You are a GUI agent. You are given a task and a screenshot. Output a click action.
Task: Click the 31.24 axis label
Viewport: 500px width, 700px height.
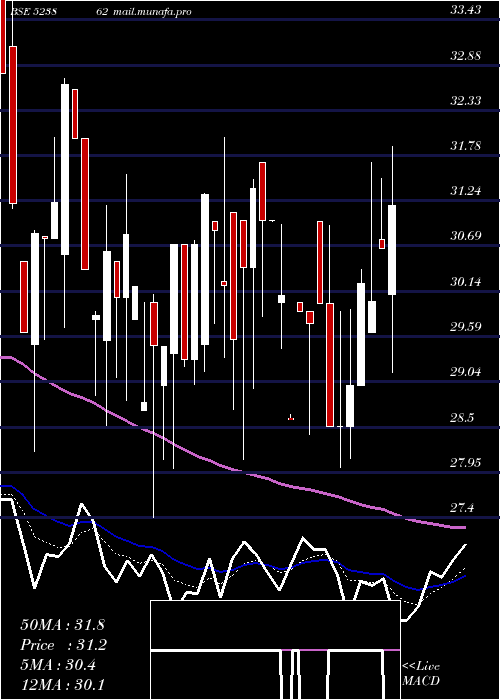[466, 192]
